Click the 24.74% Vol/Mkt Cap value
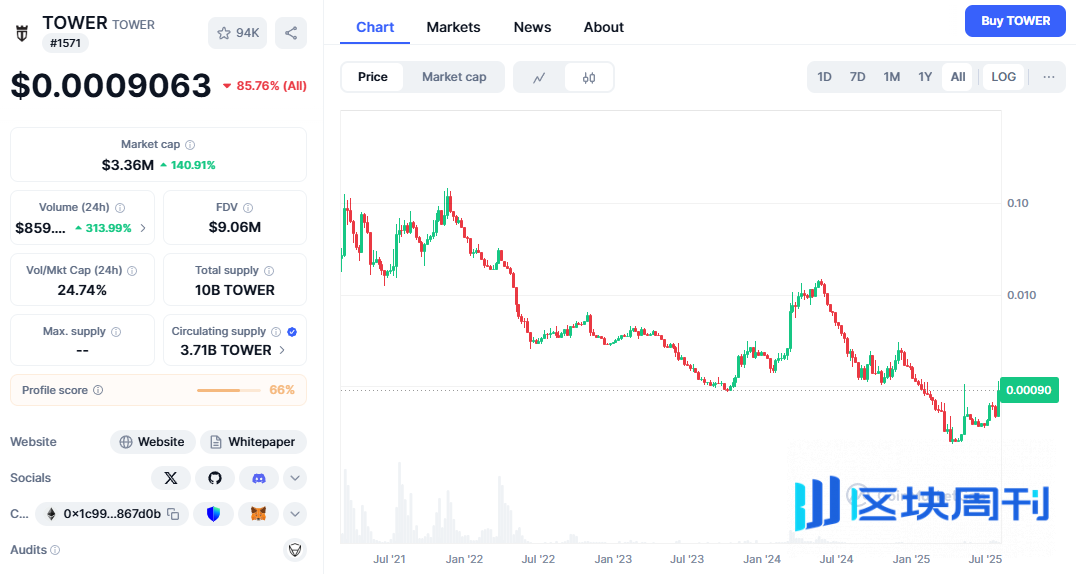 [82, 290]
